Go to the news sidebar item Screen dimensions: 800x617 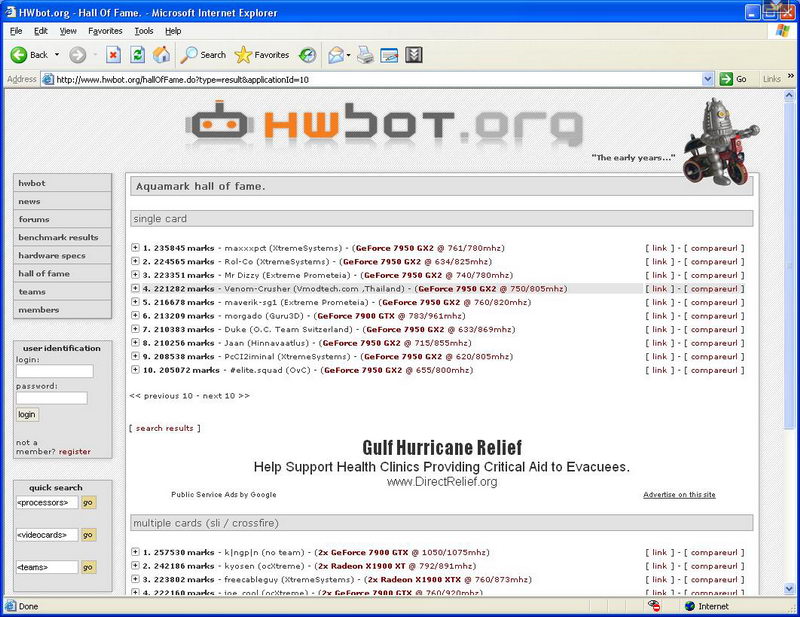(x=62, y=201)
